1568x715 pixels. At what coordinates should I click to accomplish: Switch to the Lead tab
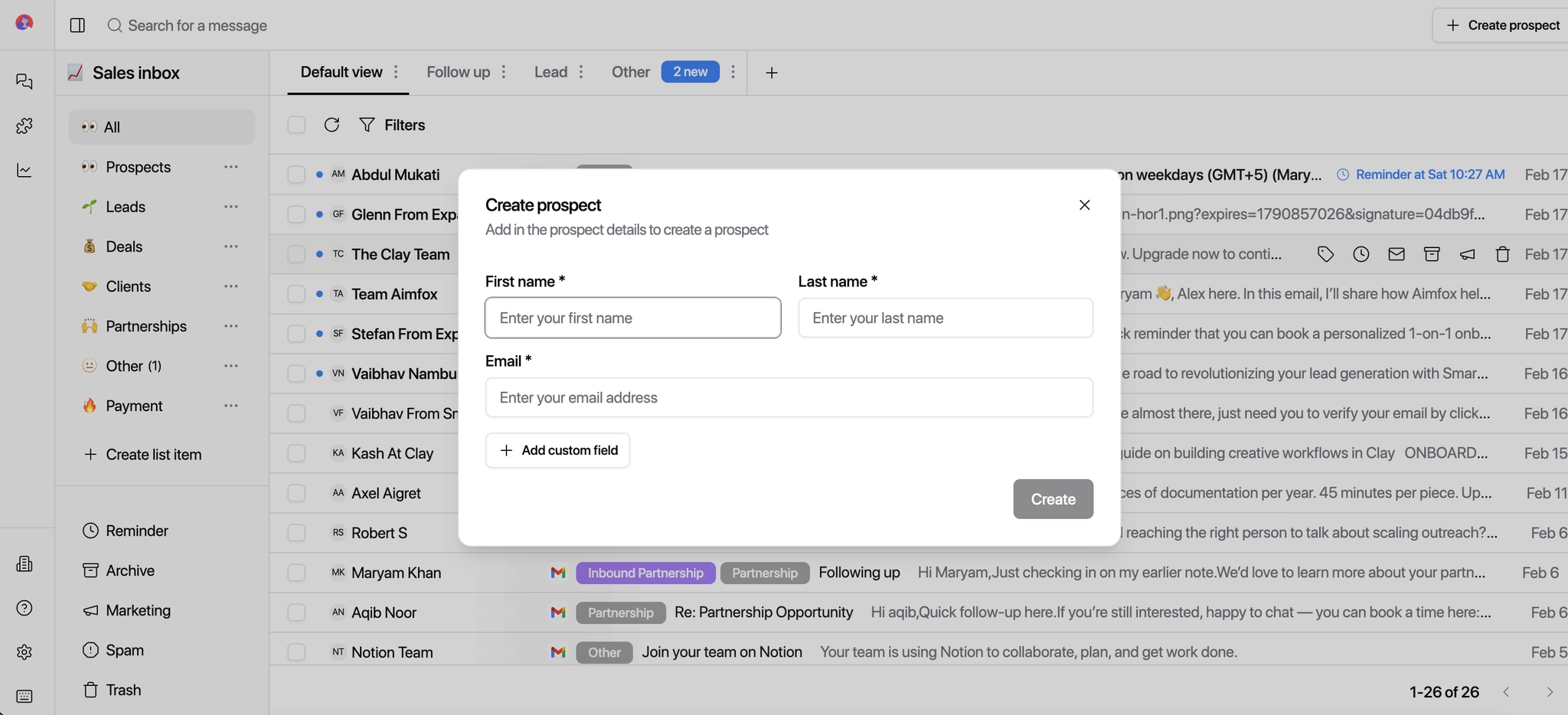(x=550, y=72)
